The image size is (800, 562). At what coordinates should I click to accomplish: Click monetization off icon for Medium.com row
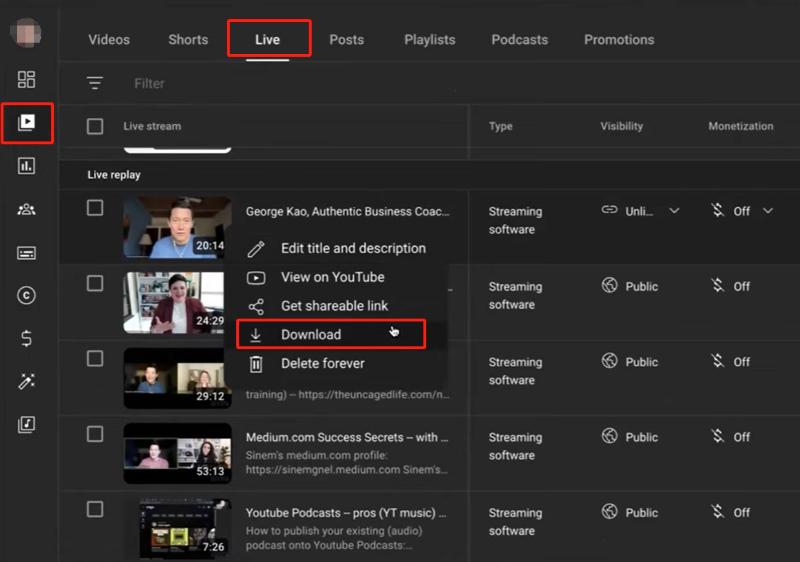pos(718,436)
